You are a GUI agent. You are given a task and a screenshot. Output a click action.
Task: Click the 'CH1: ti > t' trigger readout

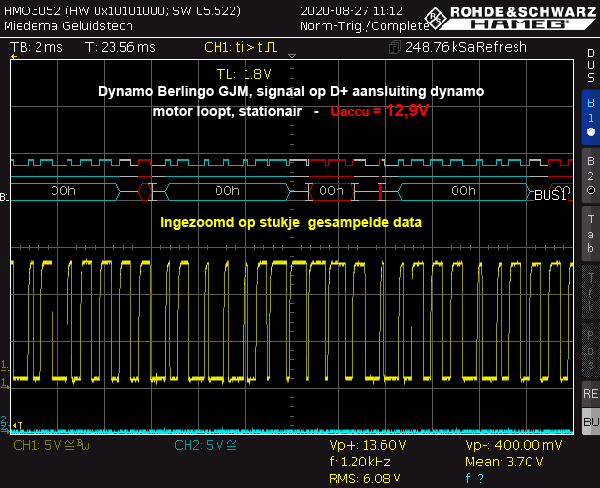pyautogui.click(x=240, y=47)
